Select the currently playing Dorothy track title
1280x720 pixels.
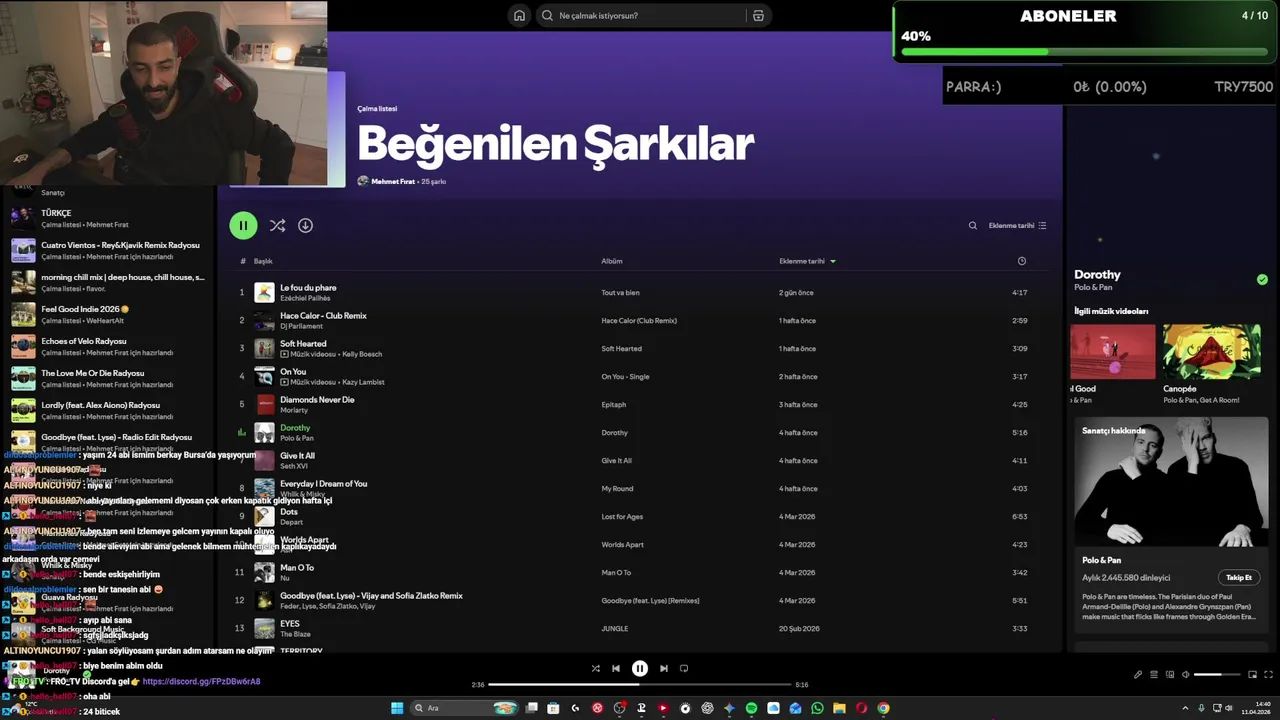click(x=295, y=428)
